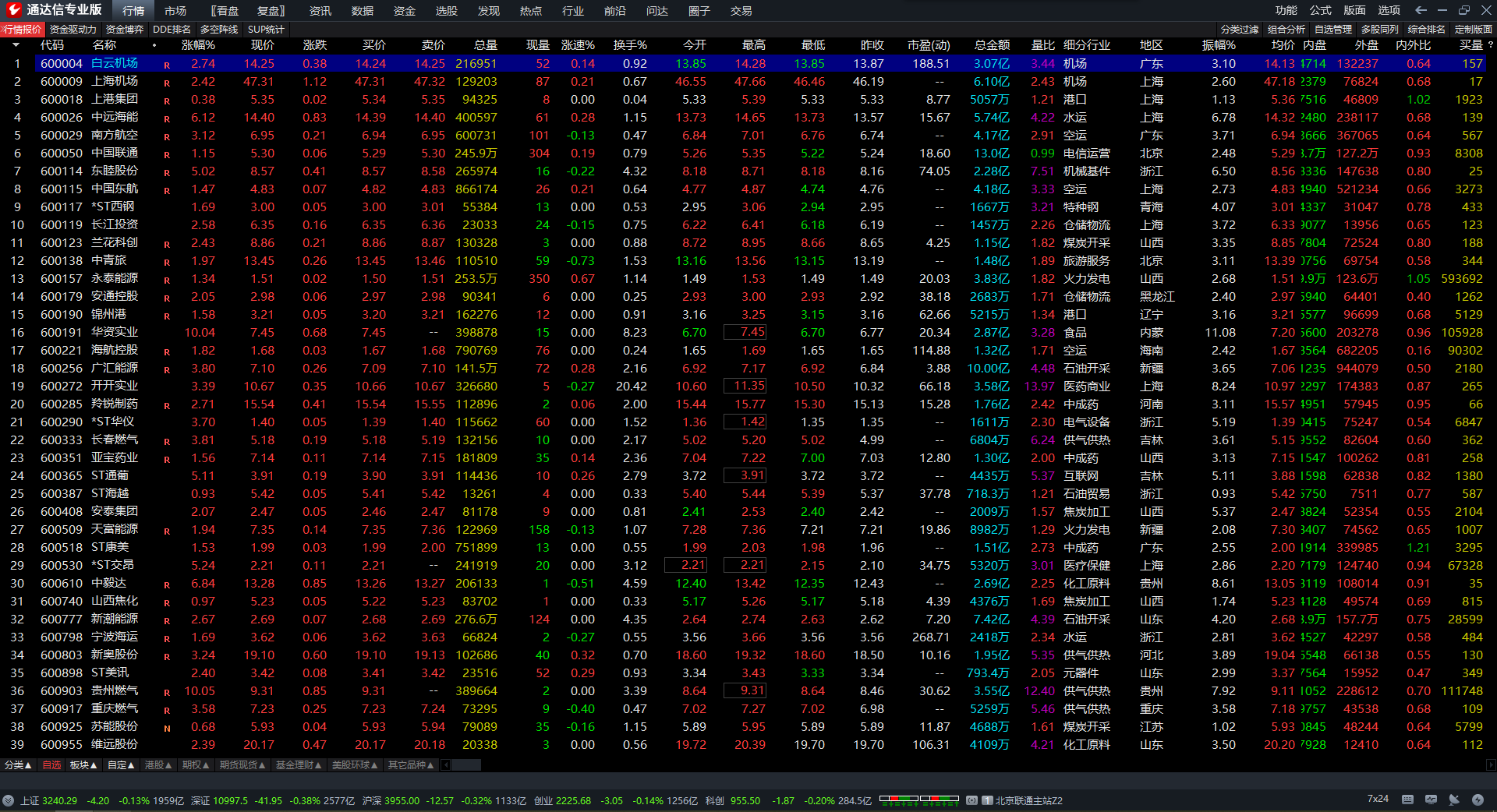
Task: Open the 资讯 menu
Action: click(x=320, y=11)
